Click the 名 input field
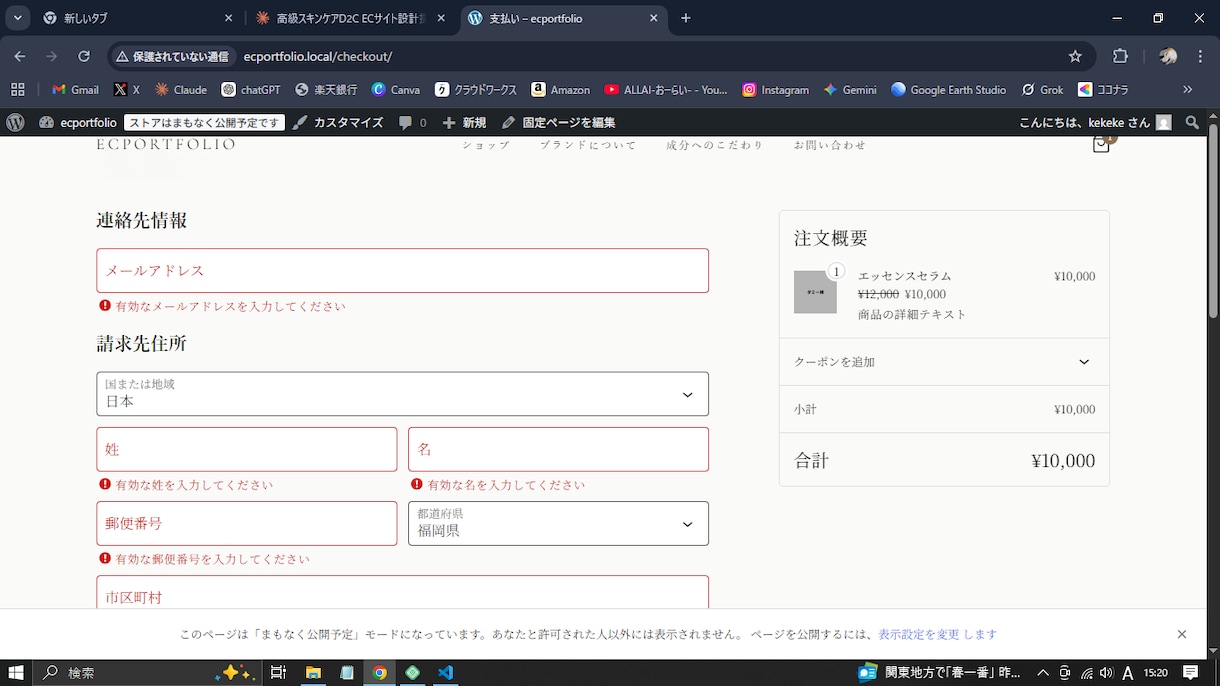Screen dimensions: 1220x686 558,449
